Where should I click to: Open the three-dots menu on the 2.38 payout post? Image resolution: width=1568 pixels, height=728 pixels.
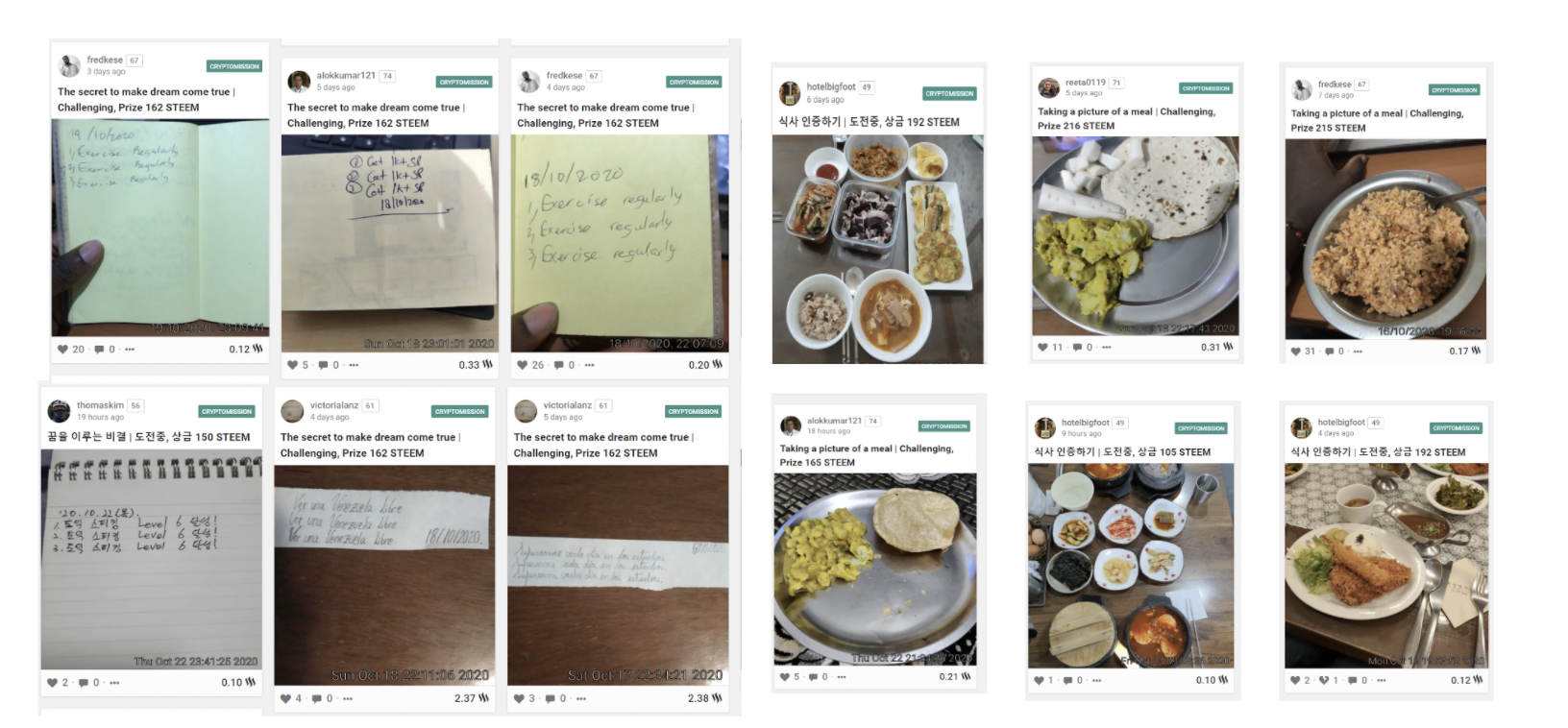pos(581,698)
